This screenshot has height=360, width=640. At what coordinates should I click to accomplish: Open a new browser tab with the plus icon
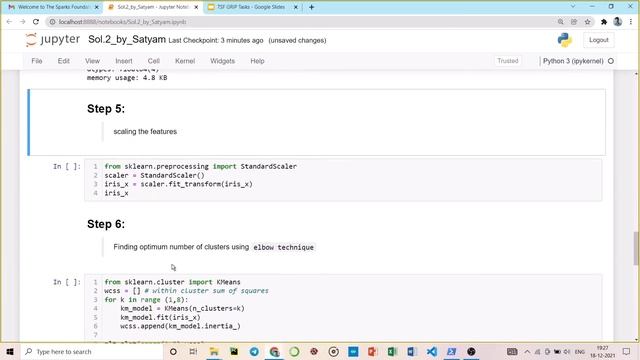click(x=311, y=7)
